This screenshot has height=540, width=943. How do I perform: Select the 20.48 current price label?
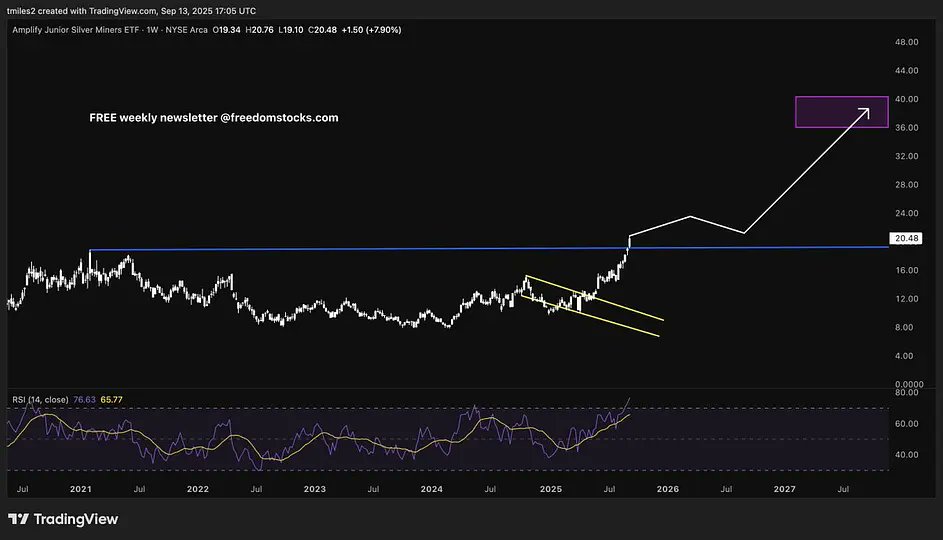click(x=906, y=238)
